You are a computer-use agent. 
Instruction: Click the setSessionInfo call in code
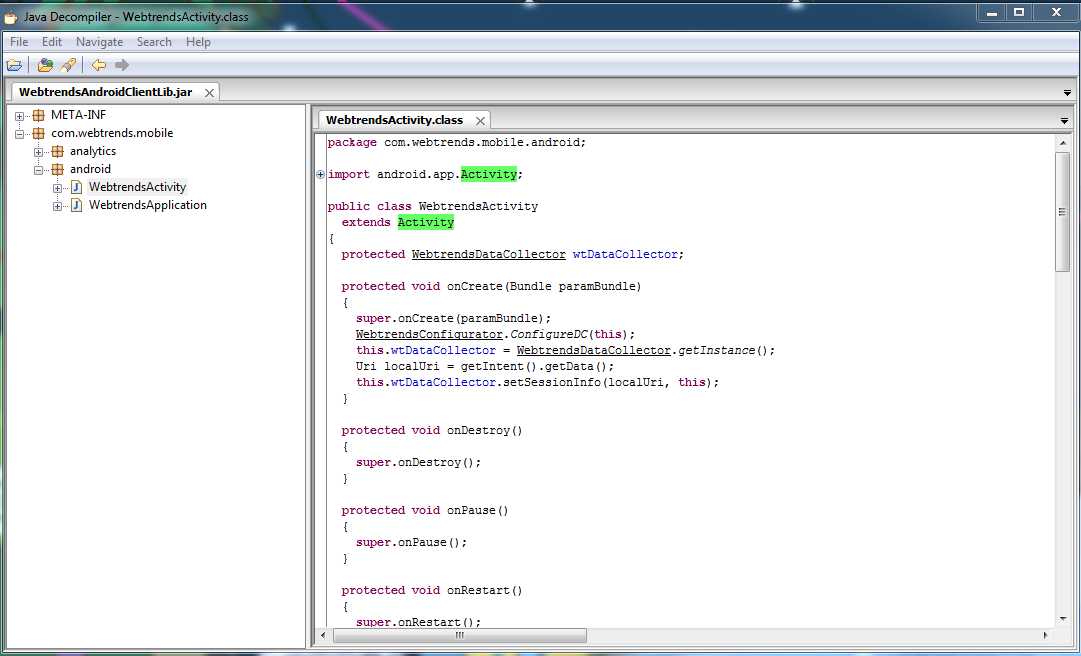[x=552, y=382]
